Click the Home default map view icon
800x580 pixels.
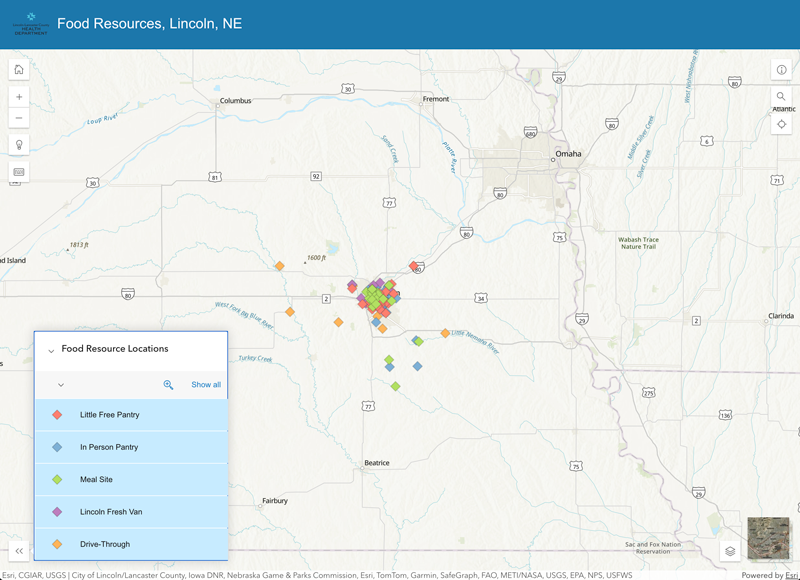pos(17,68)
